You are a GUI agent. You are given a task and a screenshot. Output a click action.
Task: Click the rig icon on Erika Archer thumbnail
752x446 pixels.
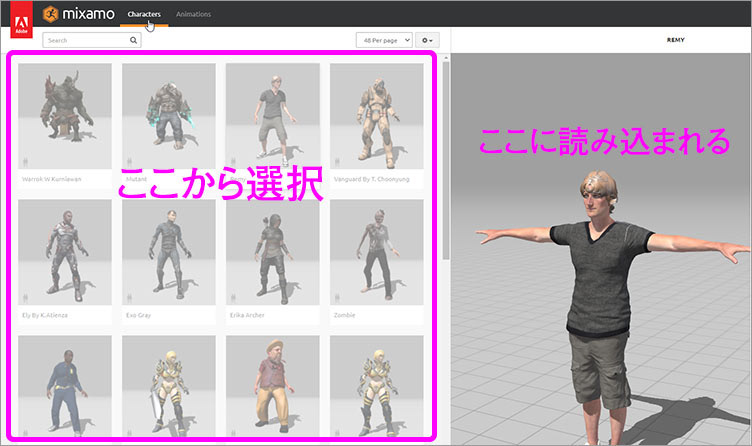point(233,298)
